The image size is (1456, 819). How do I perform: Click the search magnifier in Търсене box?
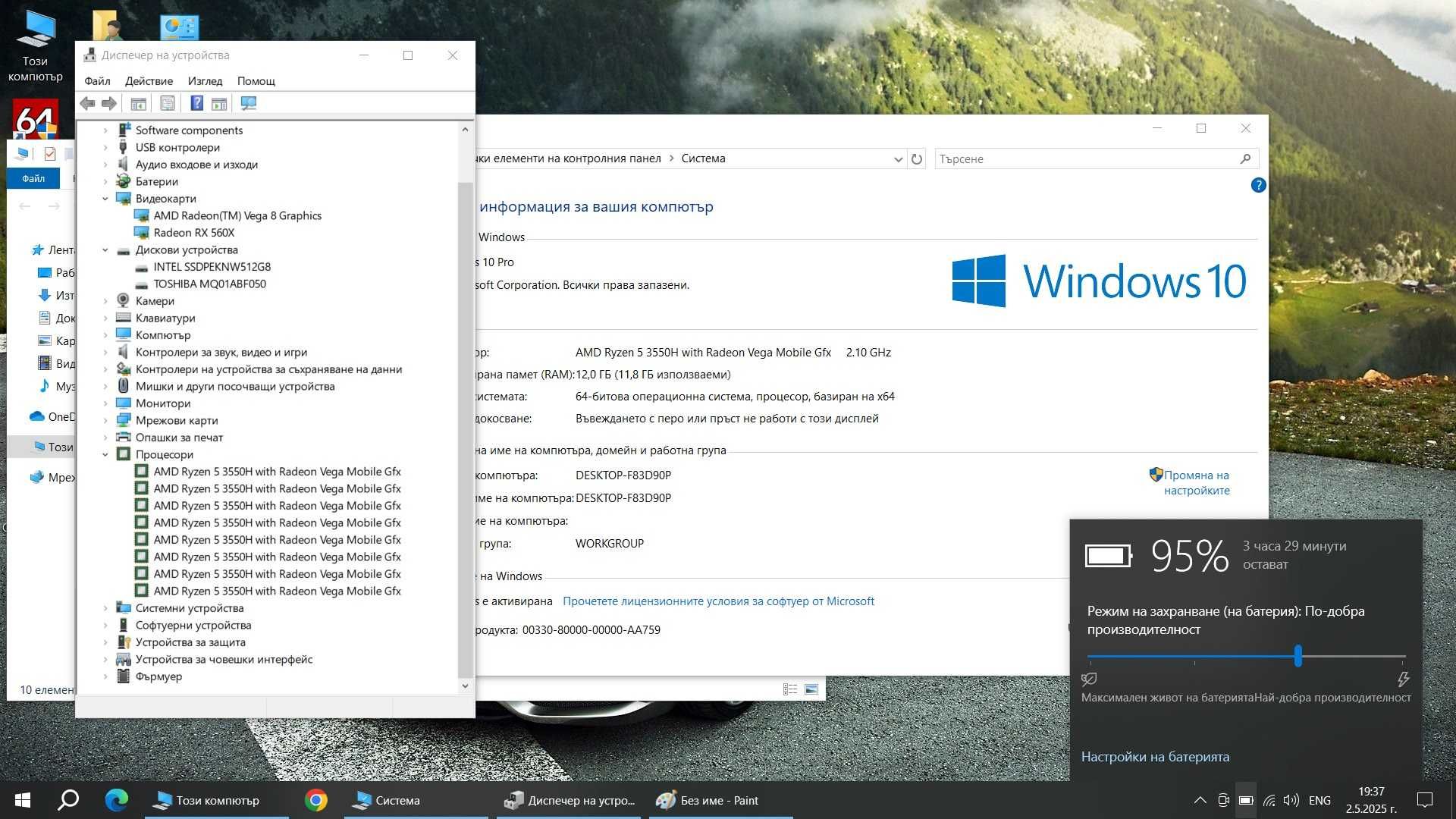pos(1245,158)
